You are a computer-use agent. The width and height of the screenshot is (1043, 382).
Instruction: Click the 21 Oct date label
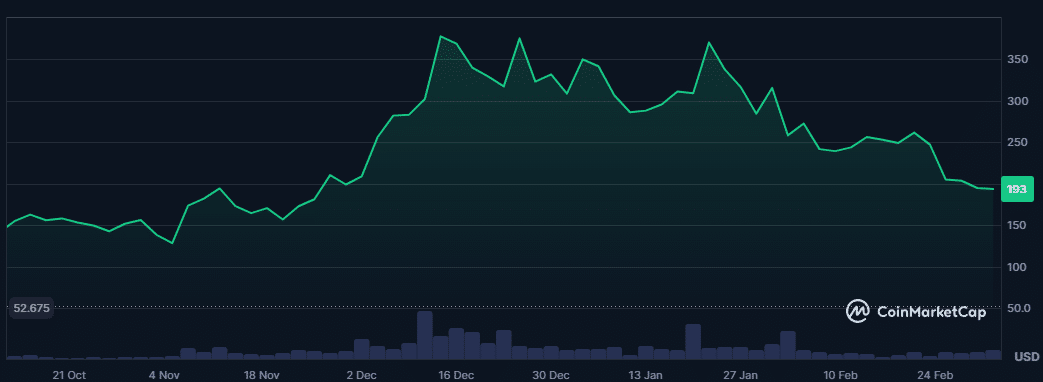pos(69,375)
